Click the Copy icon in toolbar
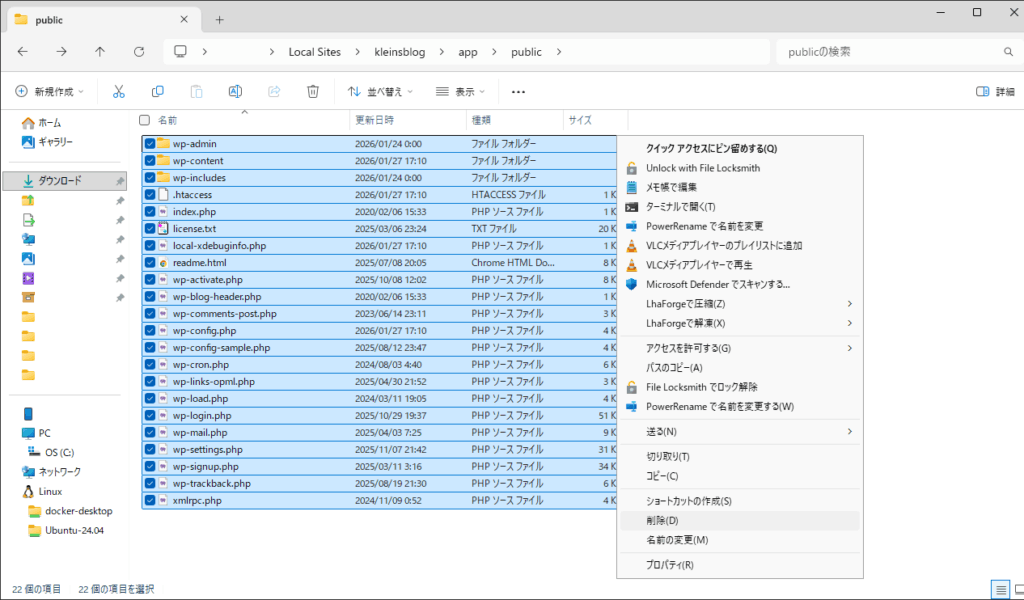This screenshot has height=600, width=1024. [x=157, y=91]
